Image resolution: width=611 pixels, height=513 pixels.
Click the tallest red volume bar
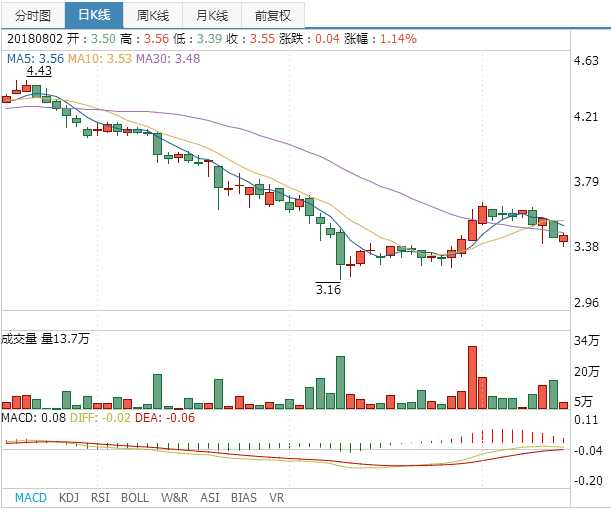(472, 377)
